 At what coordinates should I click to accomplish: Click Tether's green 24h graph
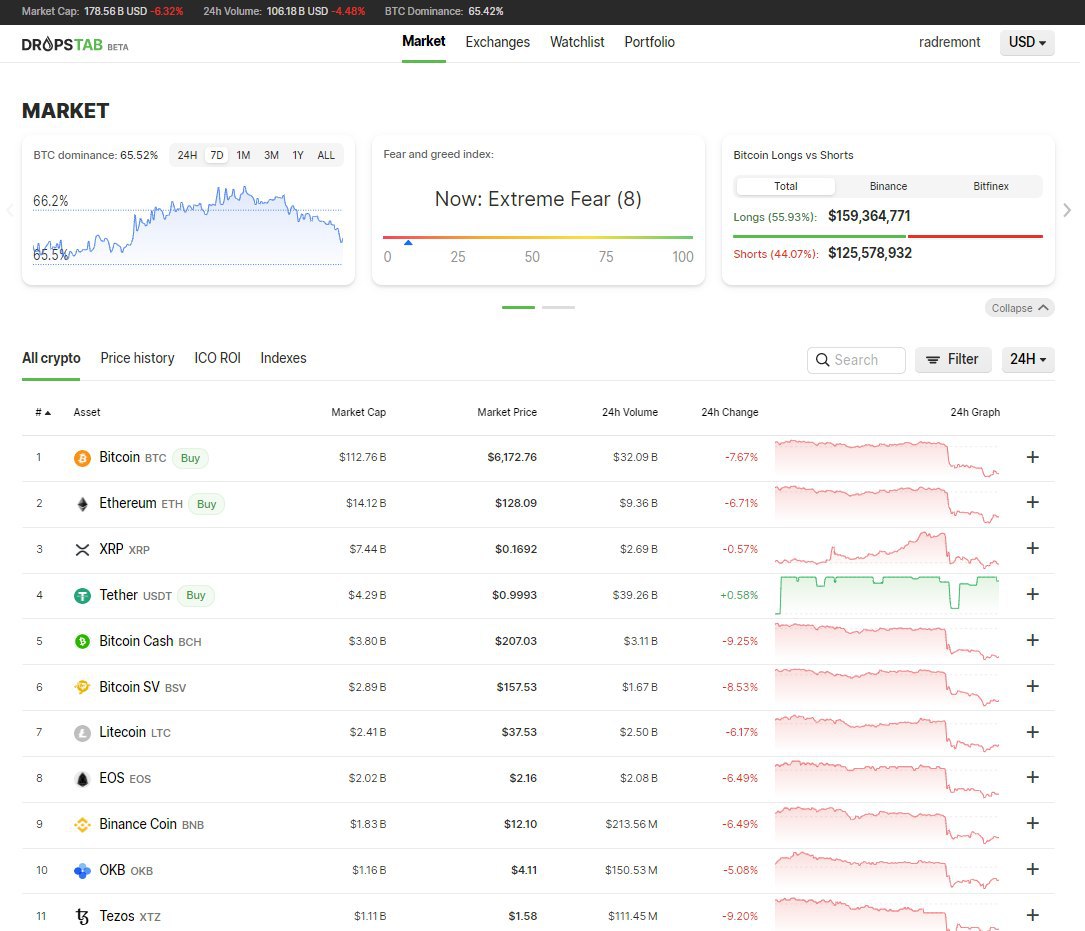(888, 595)
